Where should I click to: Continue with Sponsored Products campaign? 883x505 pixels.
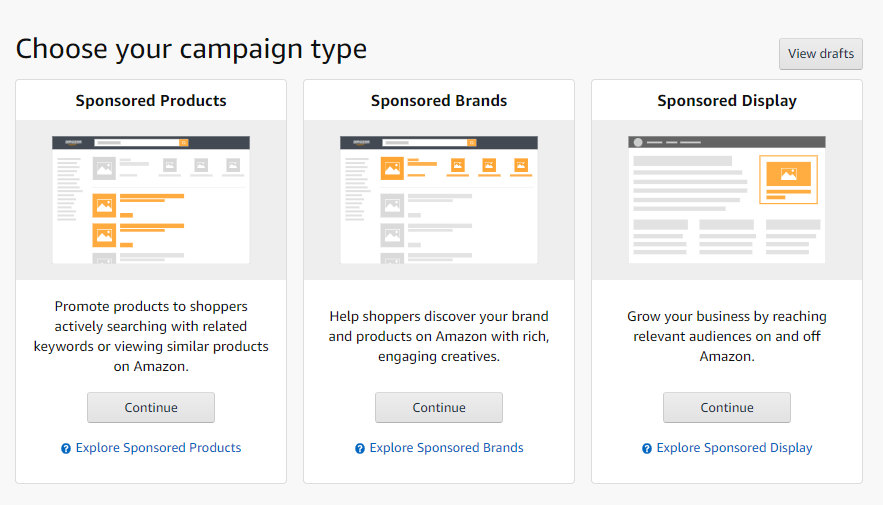[151, 408]
